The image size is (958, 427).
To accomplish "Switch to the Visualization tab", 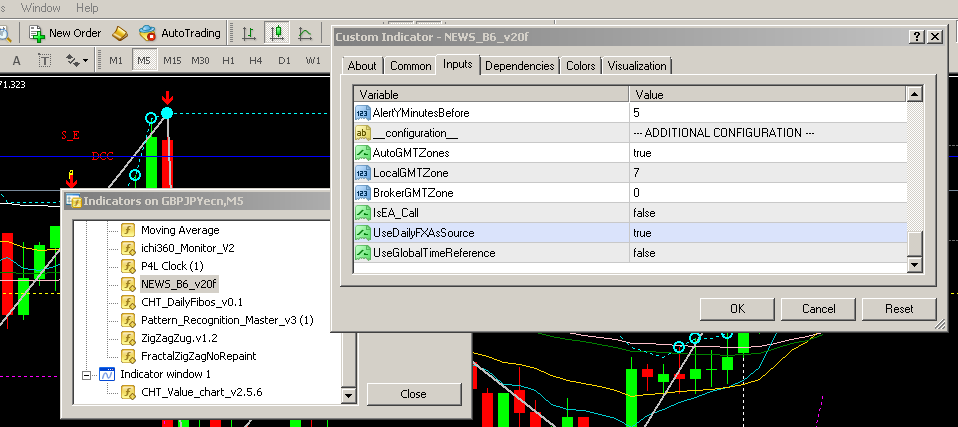I will pyautogui.click(x=637, y=66).
